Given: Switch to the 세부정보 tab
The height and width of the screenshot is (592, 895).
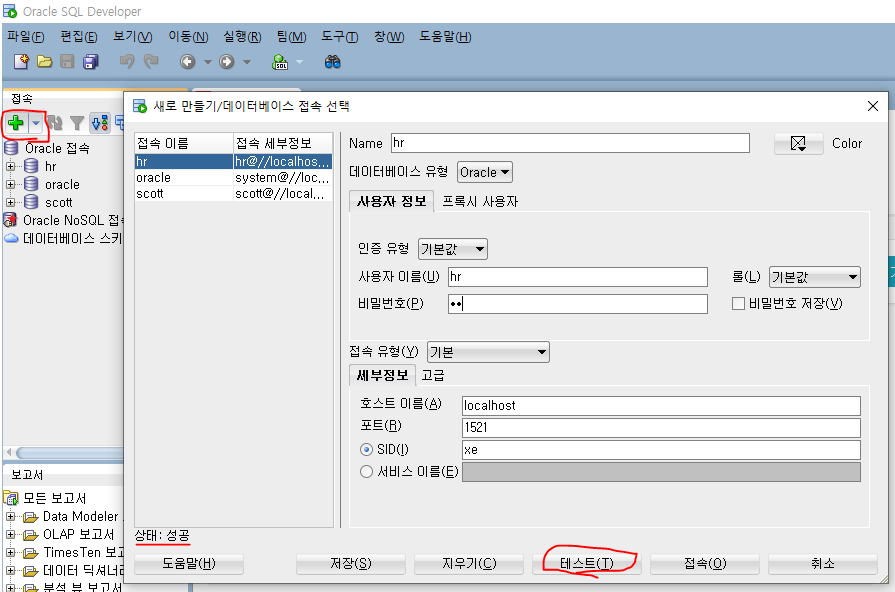Looking at the screenshot, I should [382, 375].
